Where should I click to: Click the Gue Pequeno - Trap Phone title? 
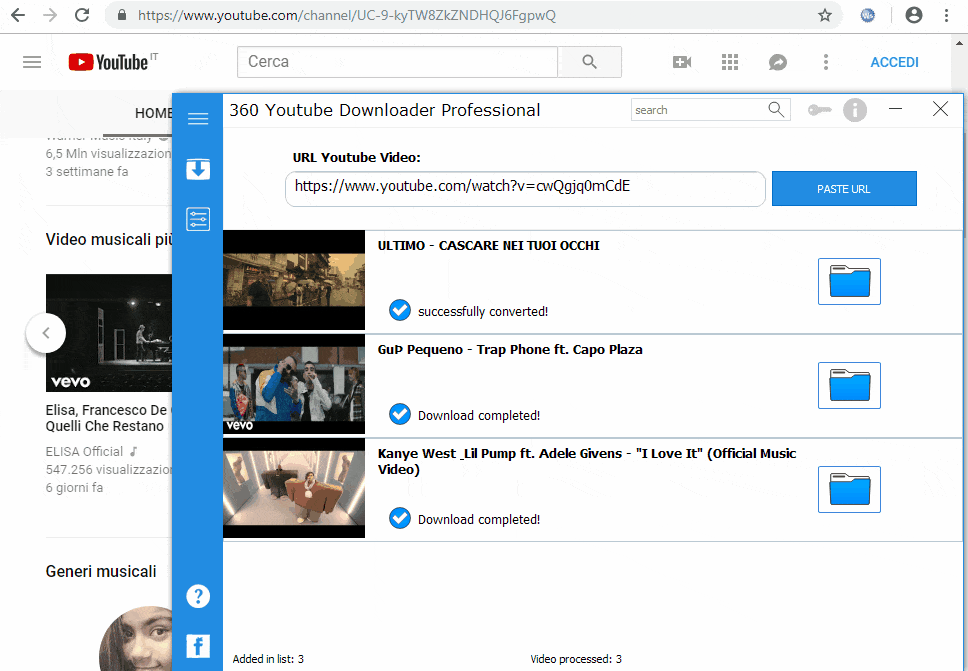510,349
